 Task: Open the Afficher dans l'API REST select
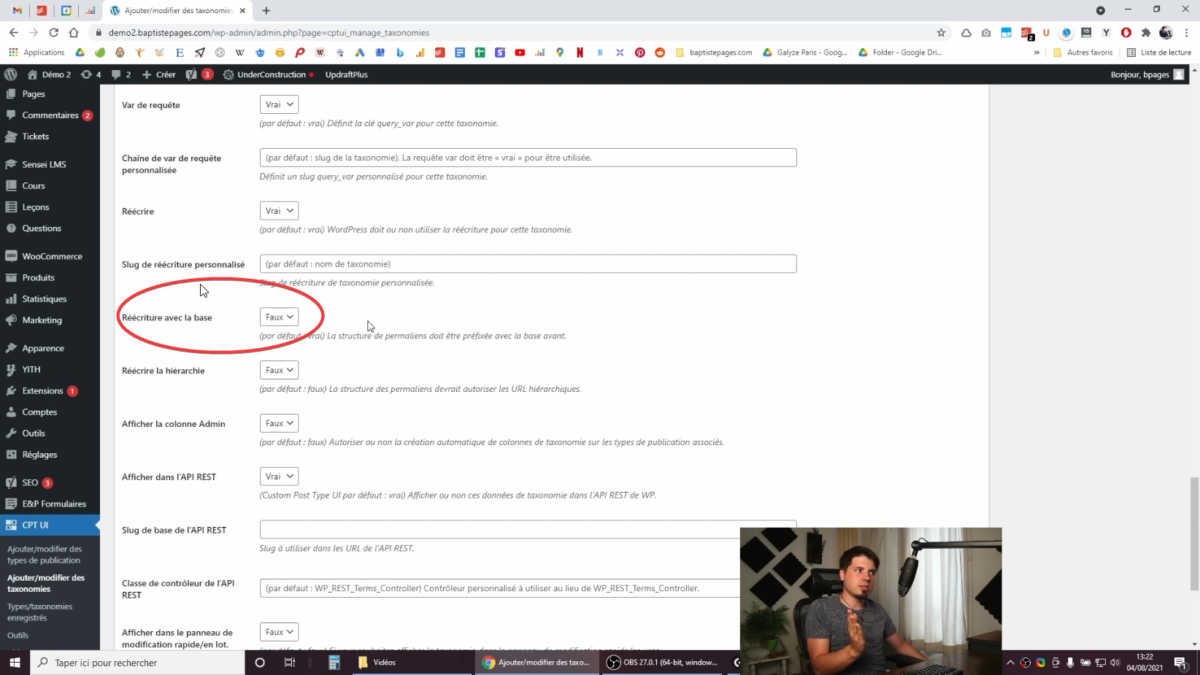(x=279, y=477)
